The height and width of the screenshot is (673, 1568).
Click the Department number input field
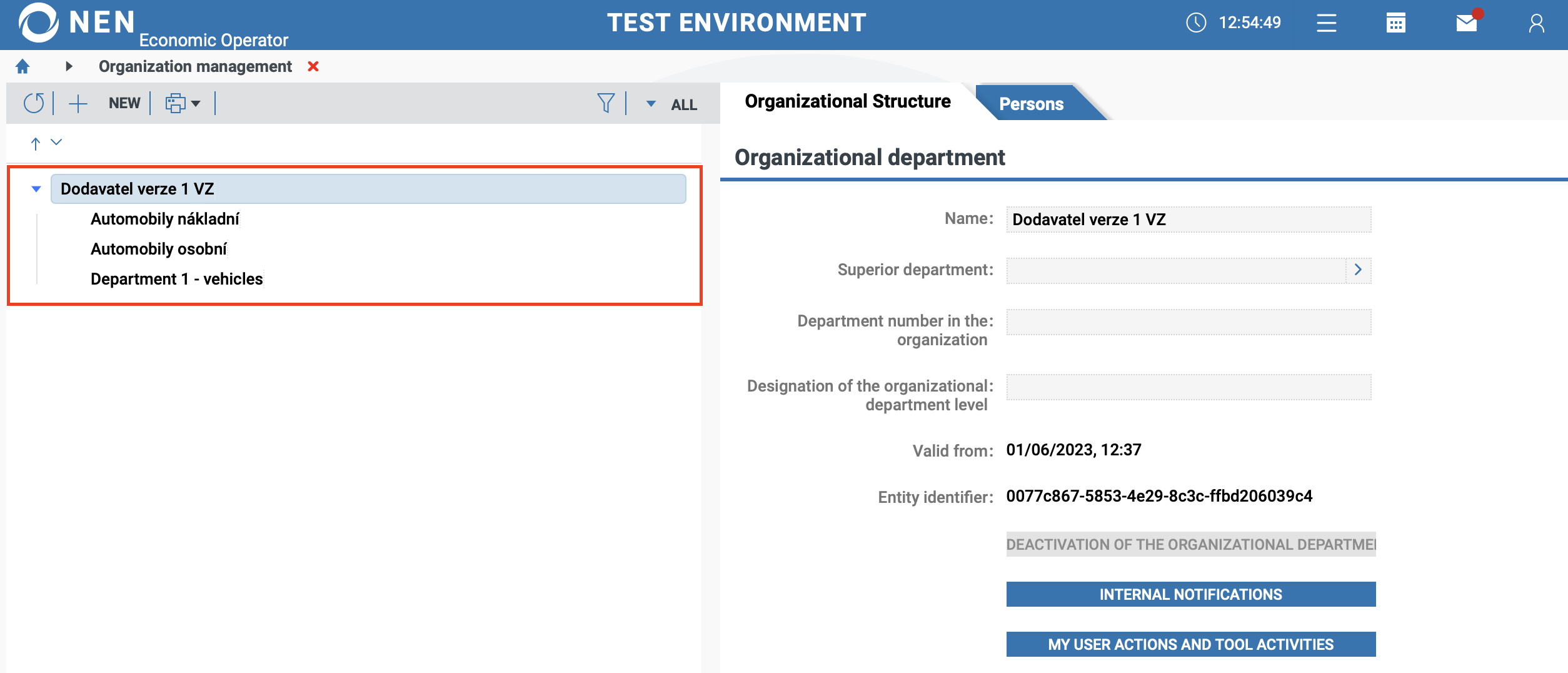(x=1188, y=322)
